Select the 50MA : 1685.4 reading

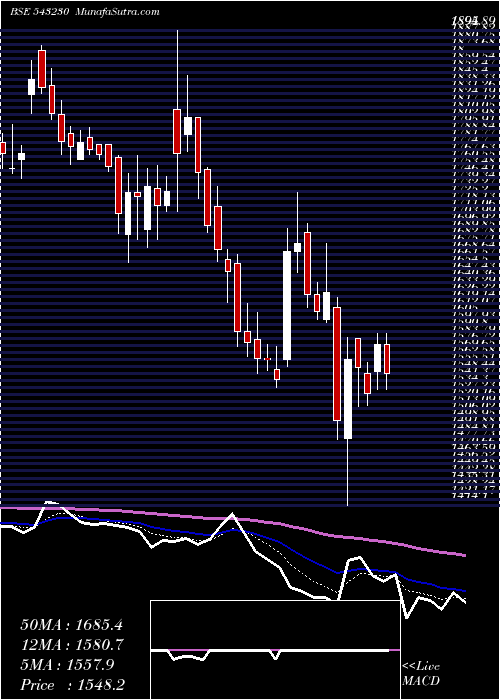tap(71, 625)
